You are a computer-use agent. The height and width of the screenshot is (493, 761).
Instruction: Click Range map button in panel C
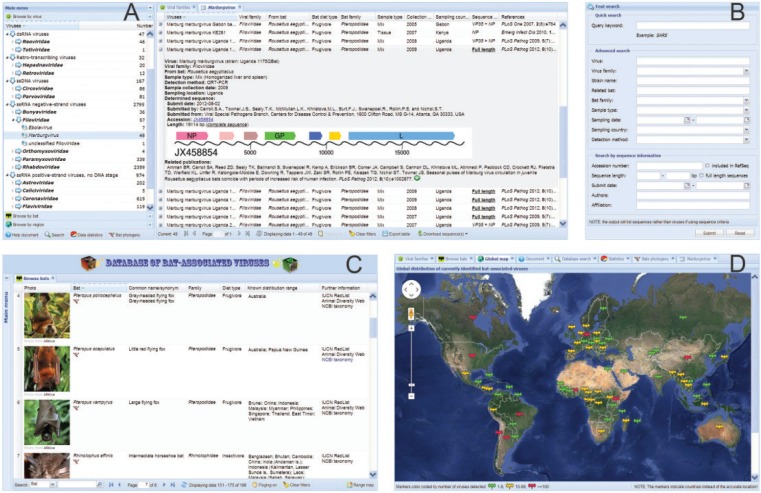point(360,485)
